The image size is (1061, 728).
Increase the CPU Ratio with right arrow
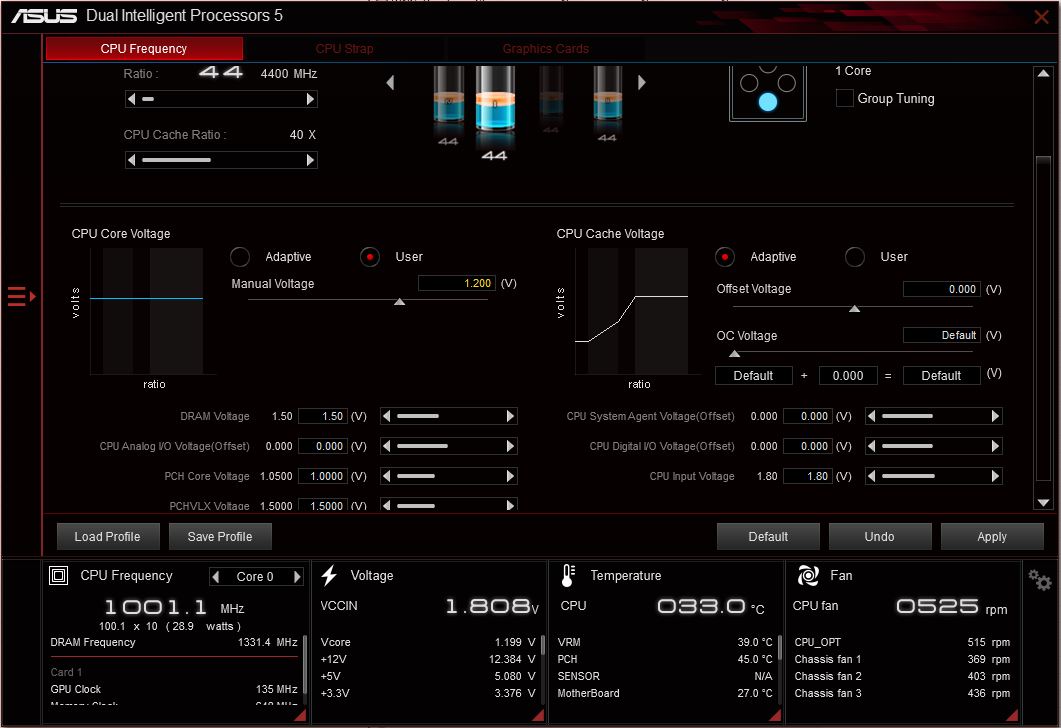311,99
